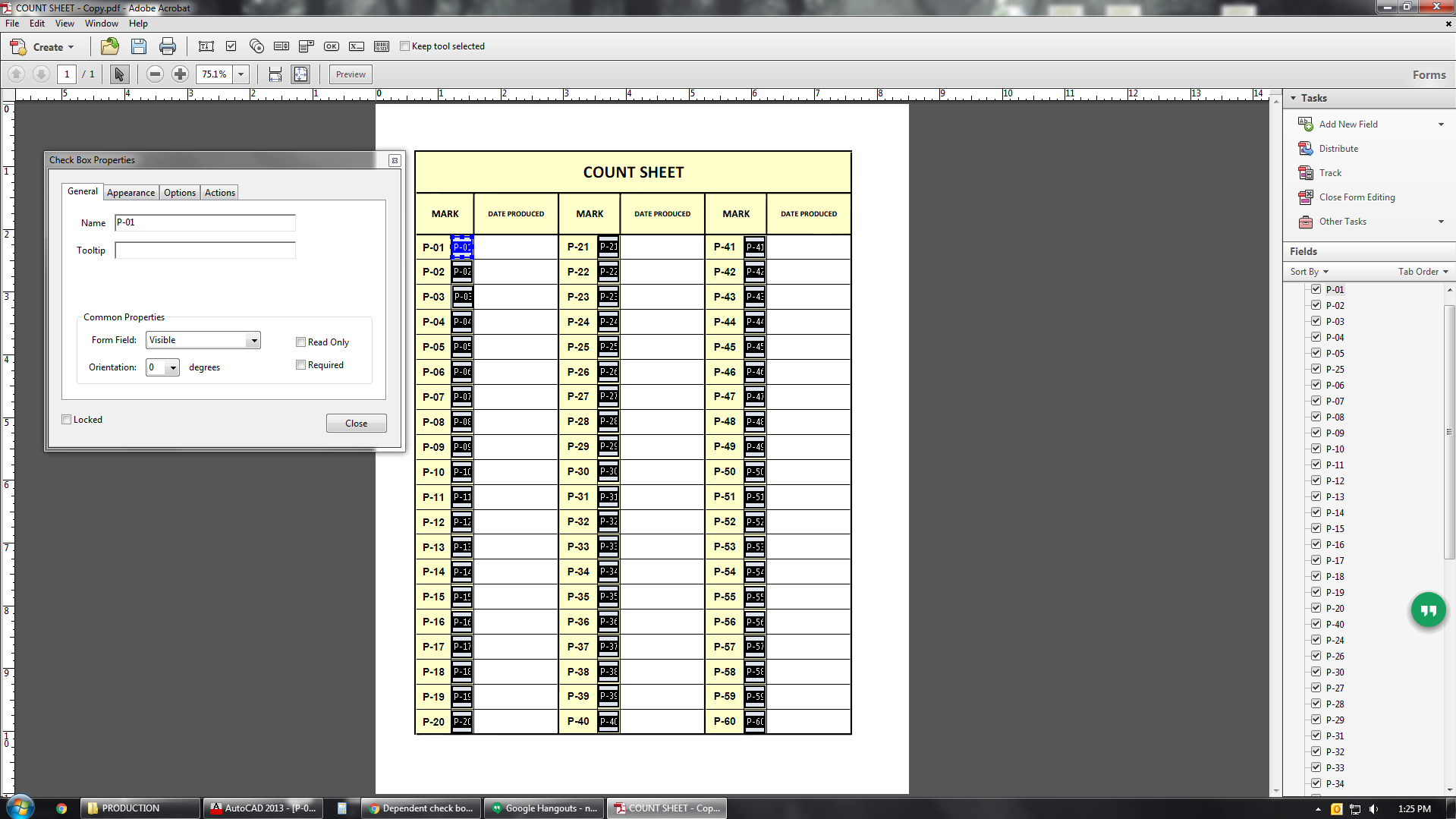This screenshot has width=1456, height=819.
Task: Open the Sort By dropdown
Action: 1310,271
